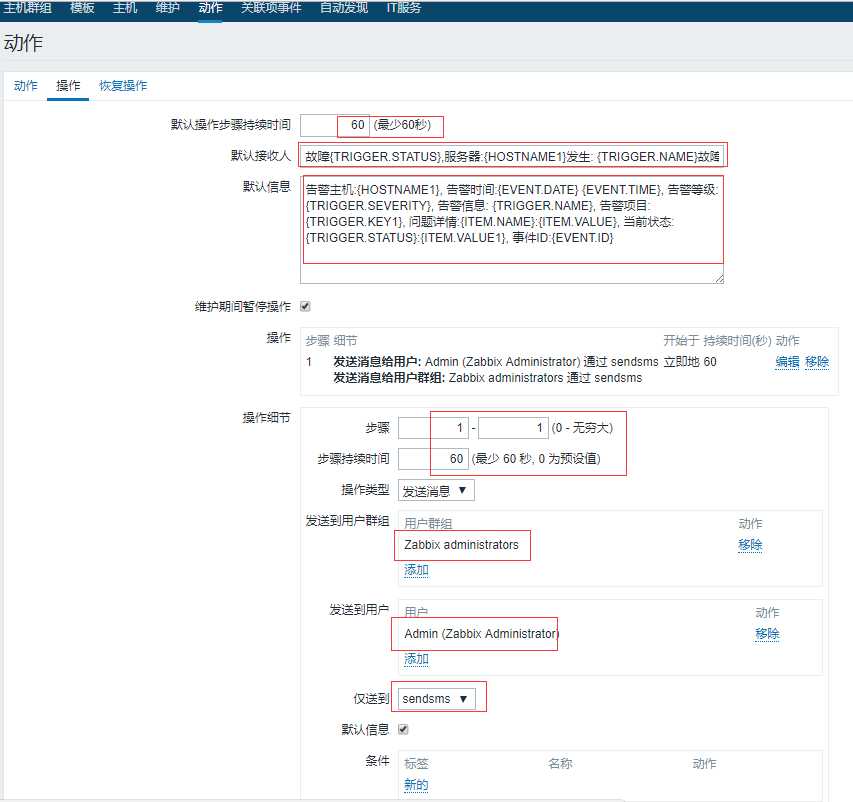Open the 仅送到 sendsms dropdown
This screenshot has width=853, height=802.
click(436, 699)
